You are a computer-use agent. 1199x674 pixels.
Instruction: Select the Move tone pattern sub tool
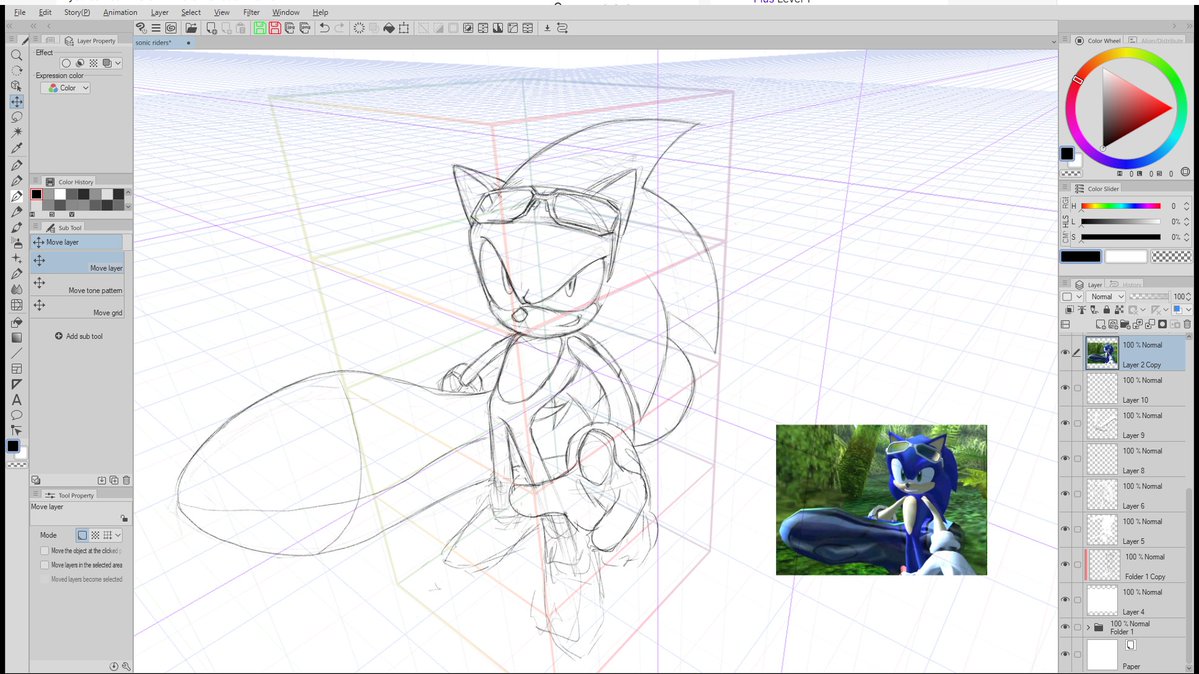(x=77, y=286)
